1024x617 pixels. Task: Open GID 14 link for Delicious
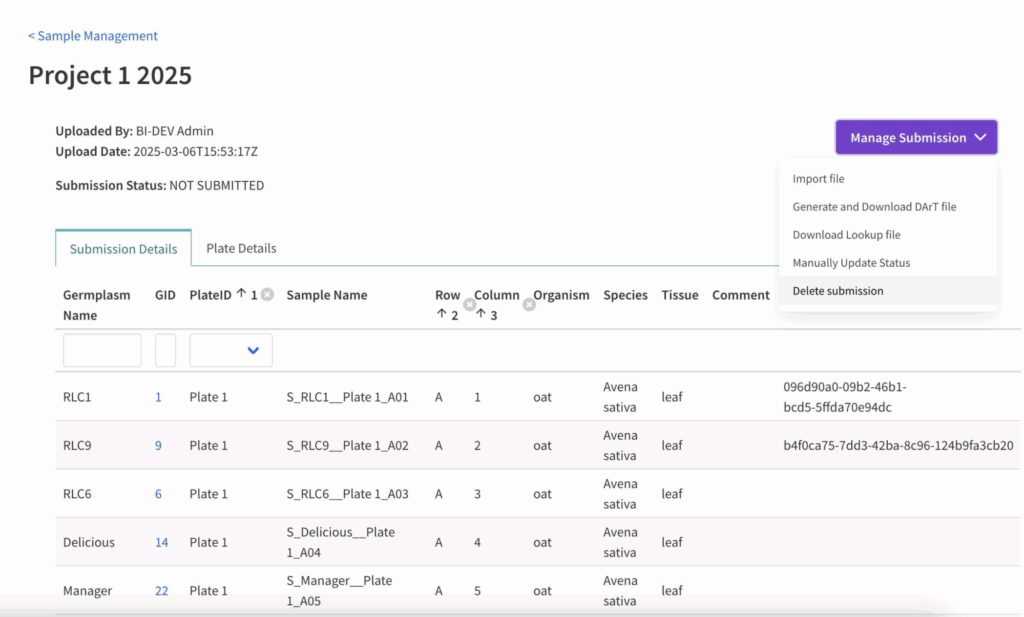(x=161, y=542)
